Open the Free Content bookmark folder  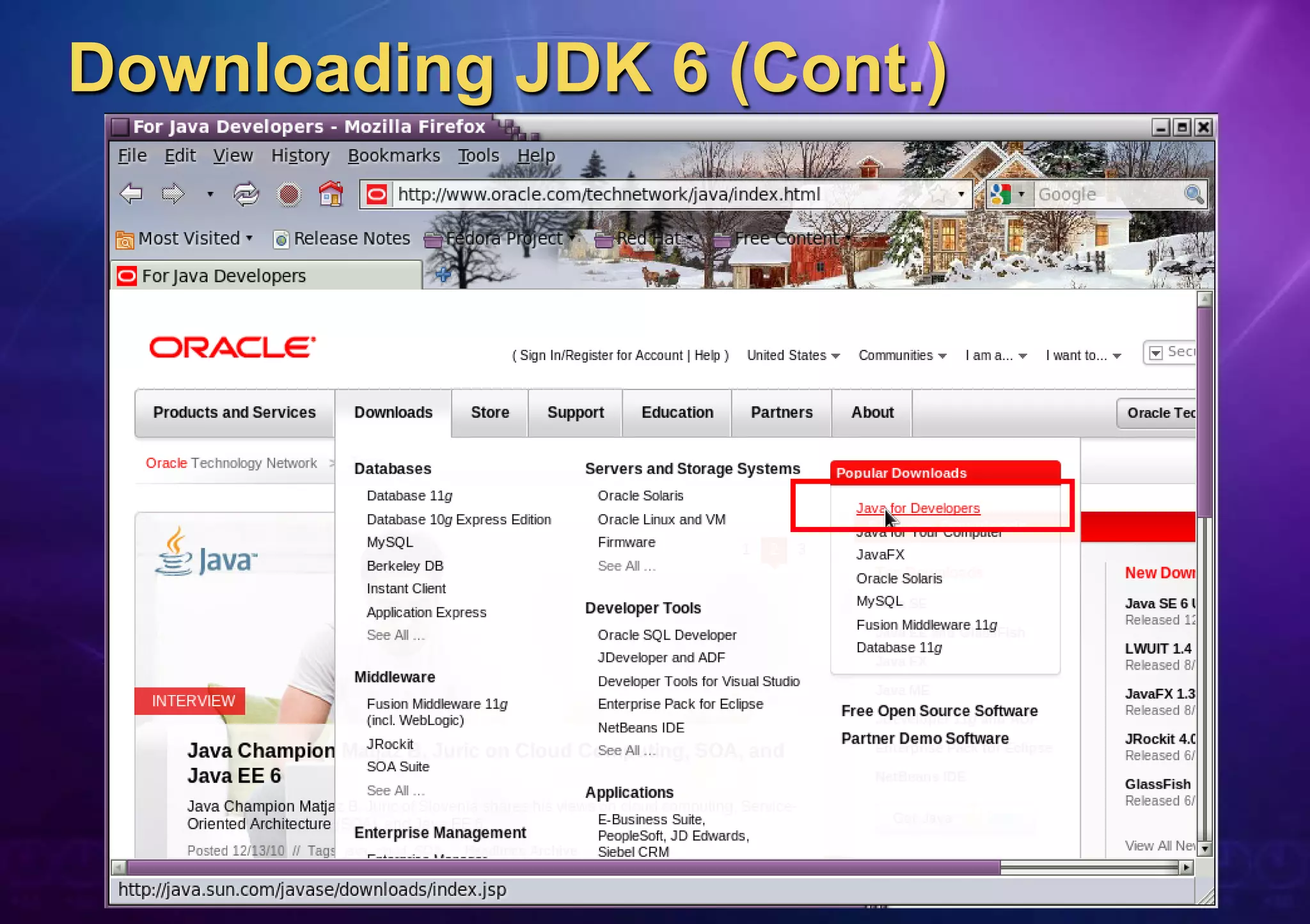[x=782, y=239]
